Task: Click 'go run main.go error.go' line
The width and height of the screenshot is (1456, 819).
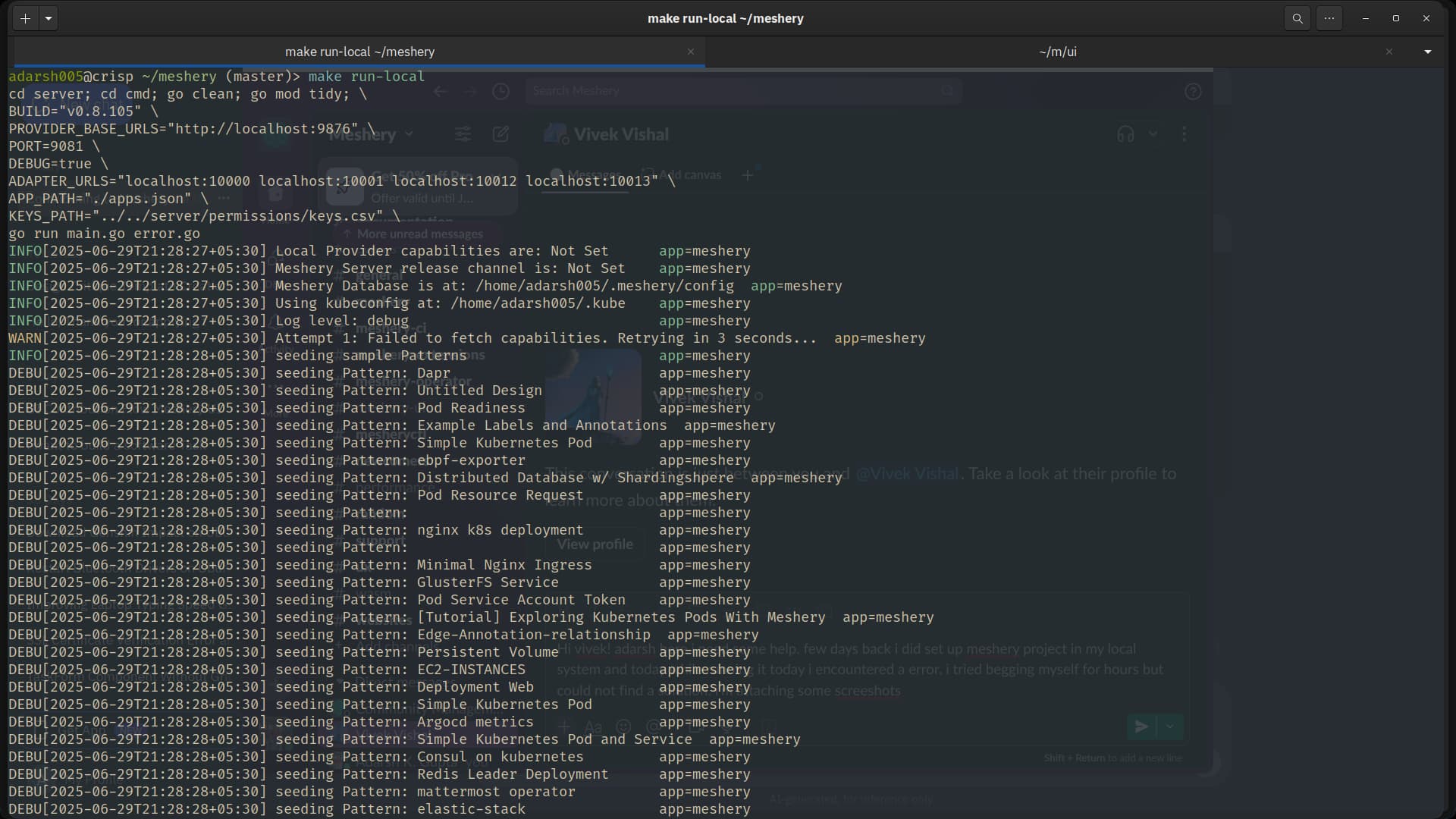Action: tap(105, 234)
